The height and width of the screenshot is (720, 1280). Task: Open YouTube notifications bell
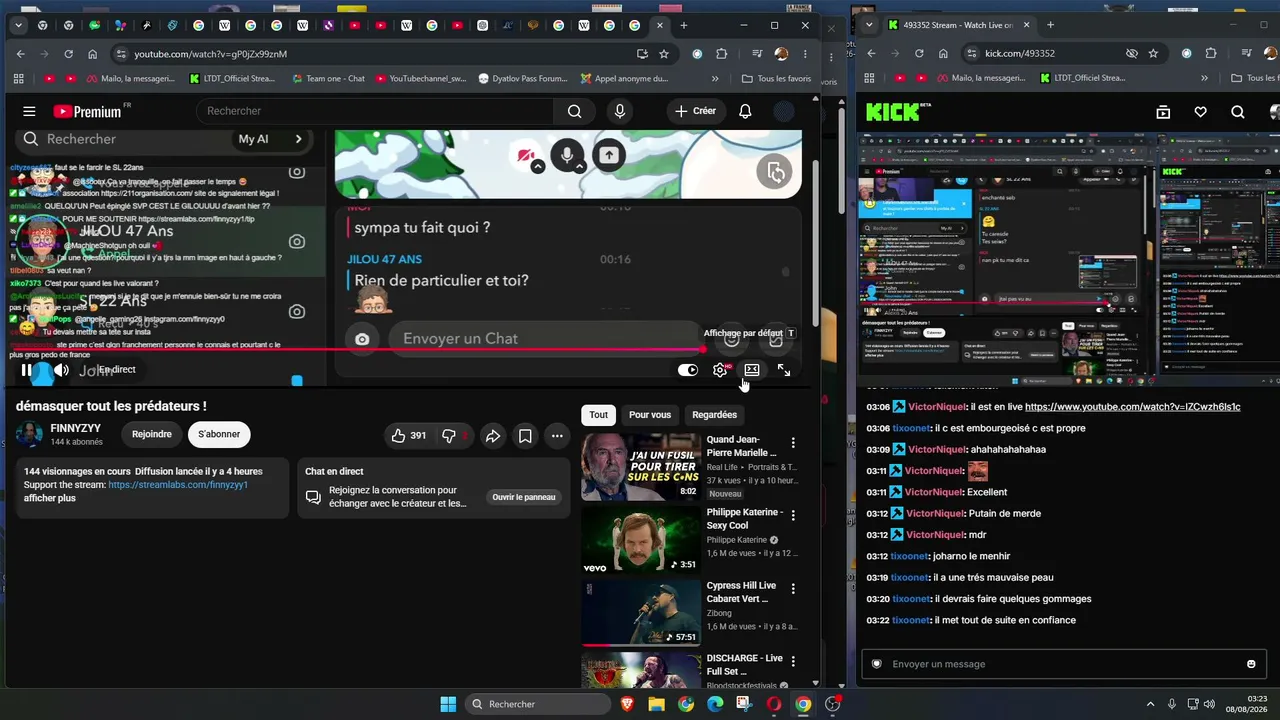pos(745,111)
